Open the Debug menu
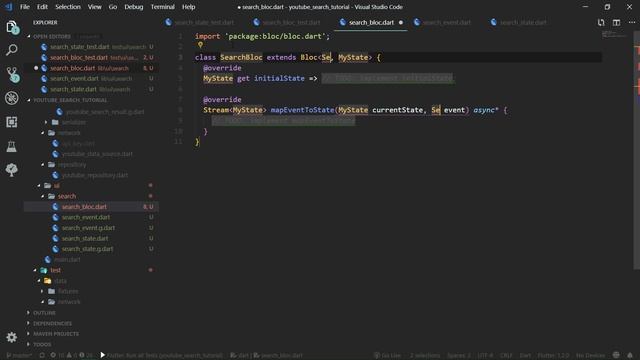 (133, 7)
